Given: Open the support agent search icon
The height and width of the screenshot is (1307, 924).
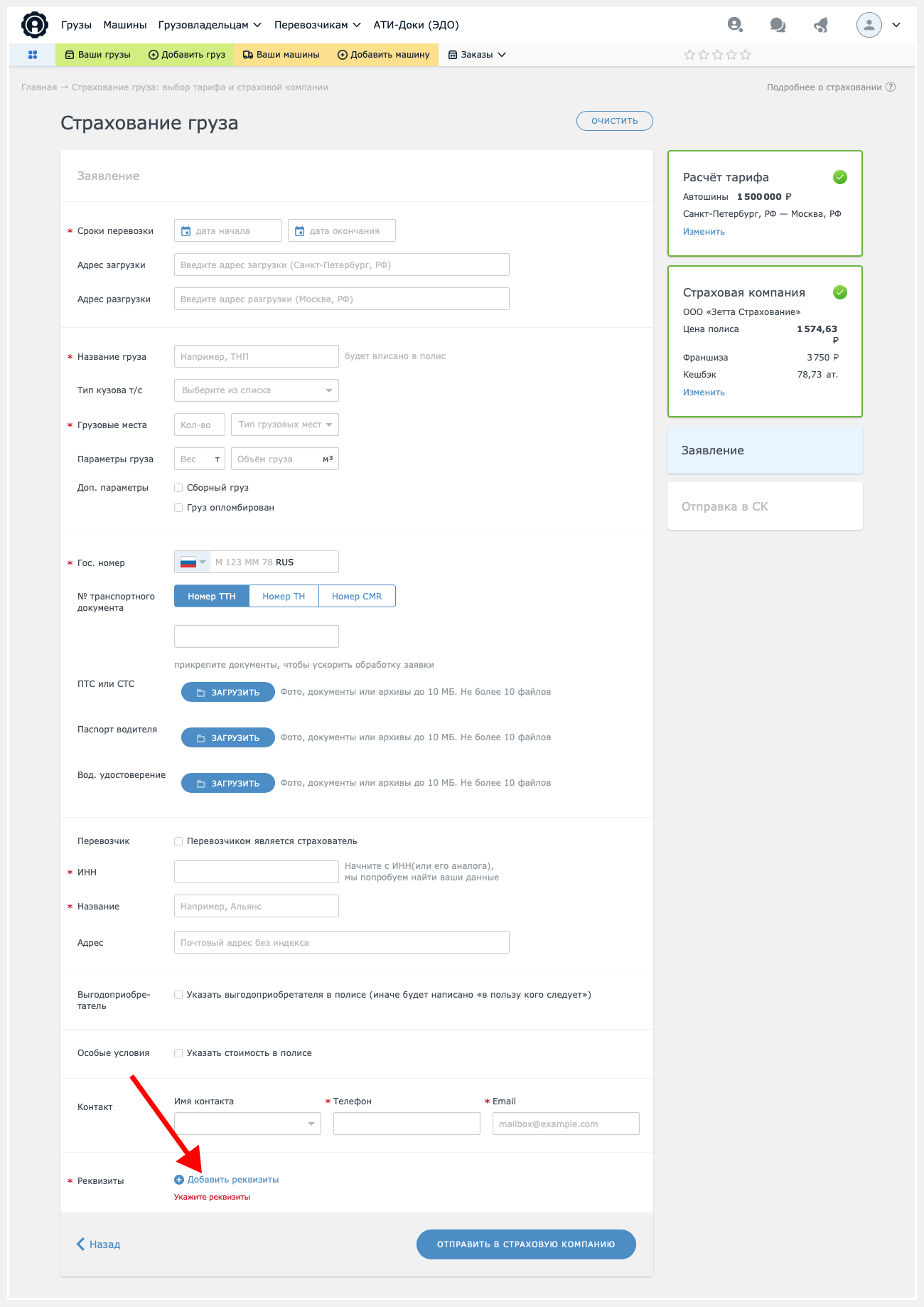Looking at the screenshot, I should (x=735, y=25).
